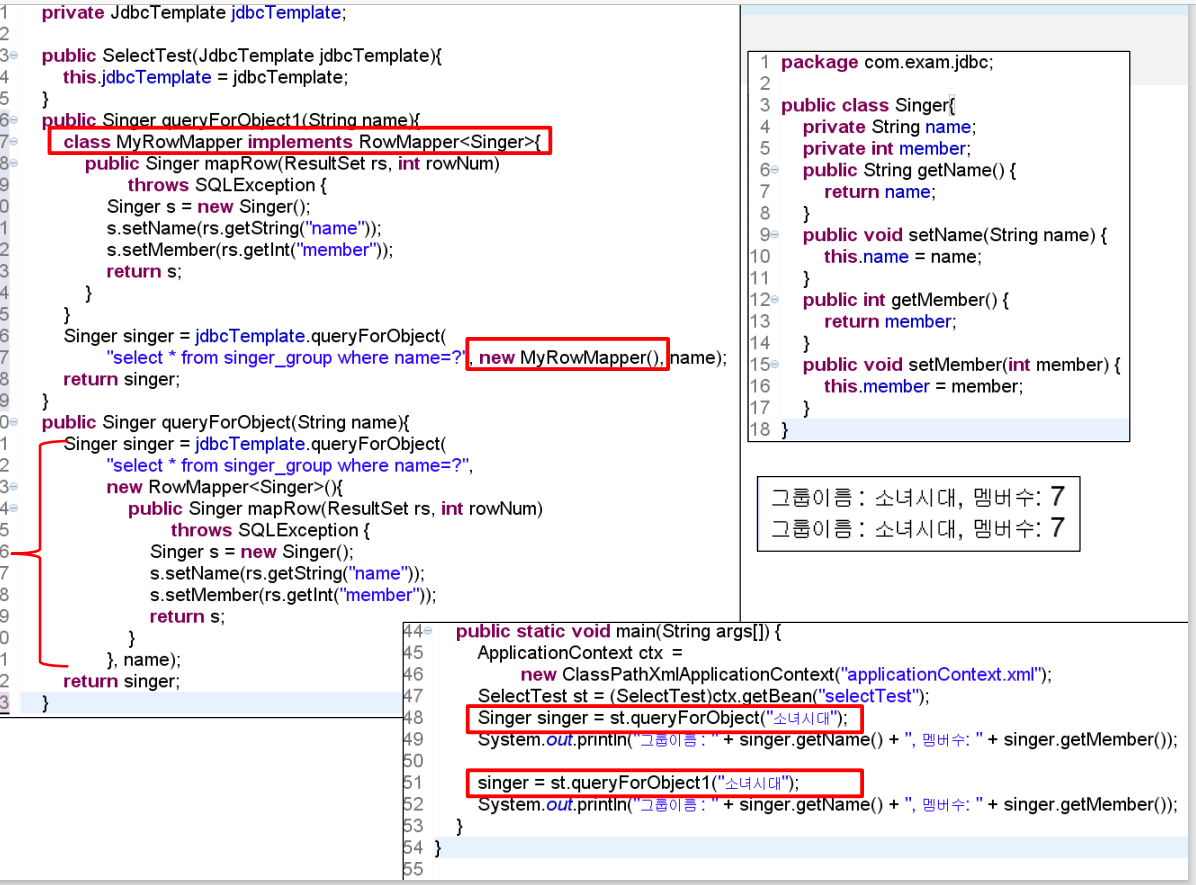The height and width of the screenshot is (885, 1196).
Task: Click line number 2 in Singer editor
Action: 764,84
